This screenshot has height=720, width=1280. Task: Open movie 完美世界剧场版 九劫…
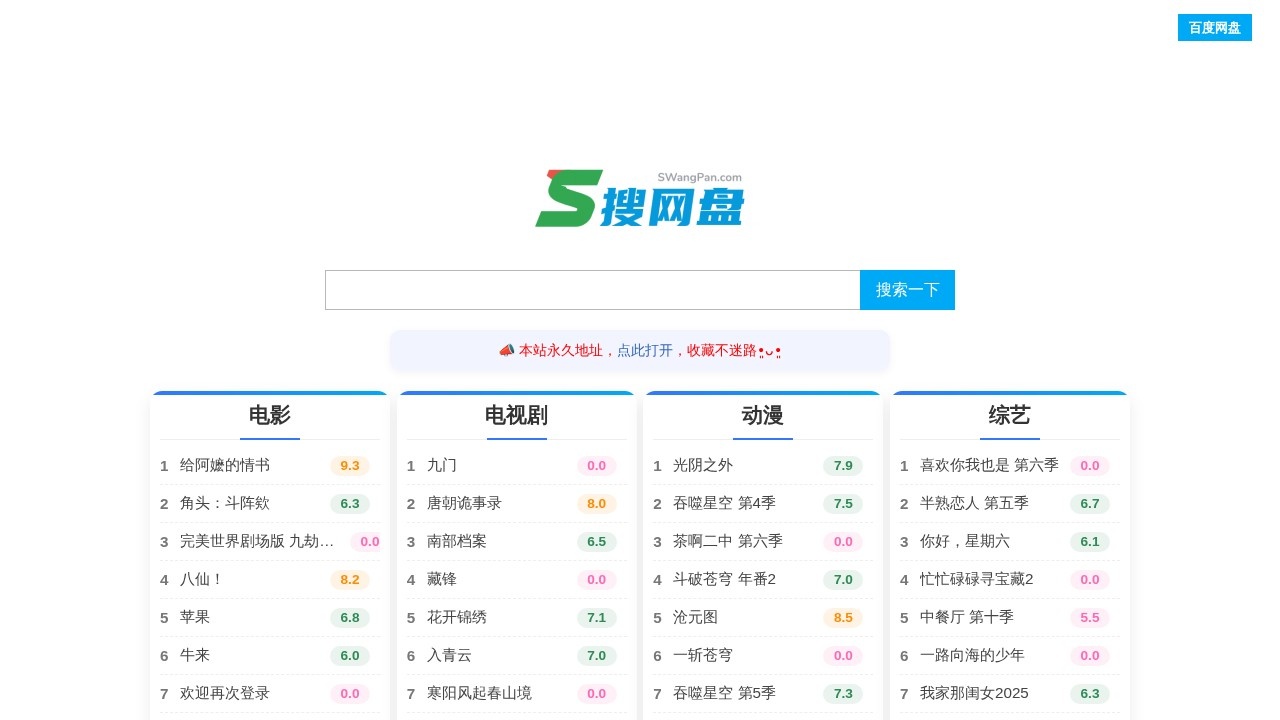(257, 541)
